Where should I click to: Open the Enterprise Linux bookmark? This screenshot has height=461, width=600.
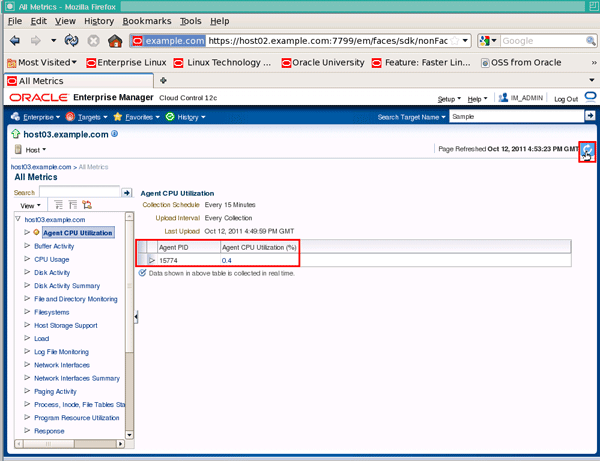pos(126,62)
